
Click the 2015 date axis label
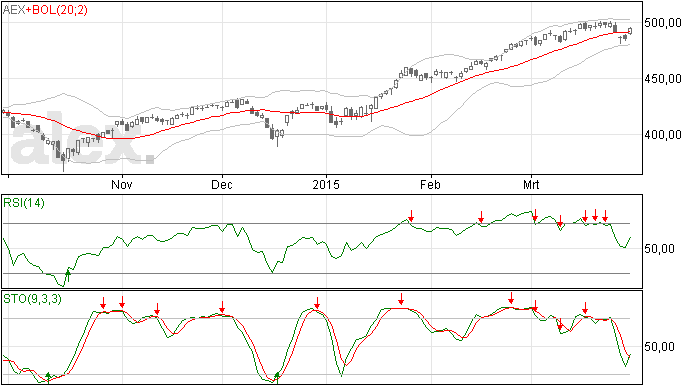(326, 184)
